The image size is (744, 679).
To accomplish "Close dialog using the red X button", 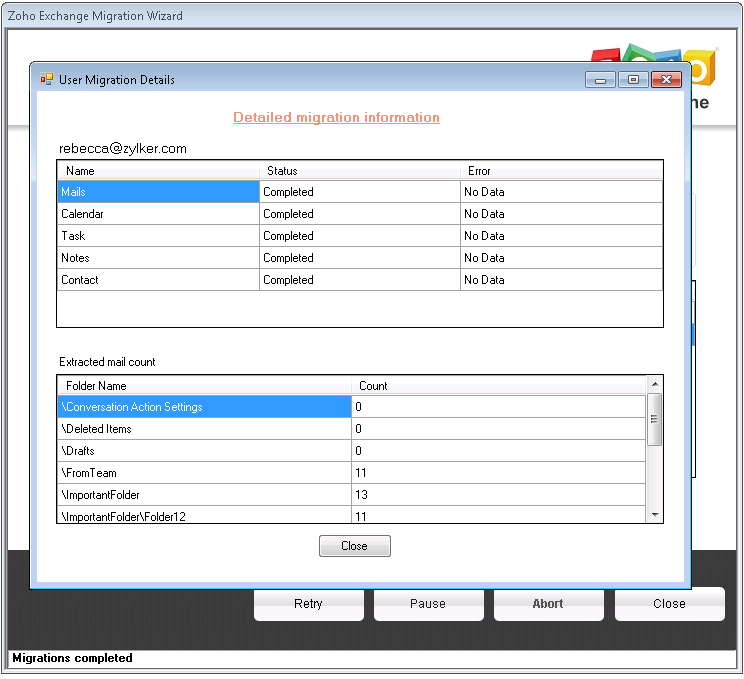I will pos(666,80).
